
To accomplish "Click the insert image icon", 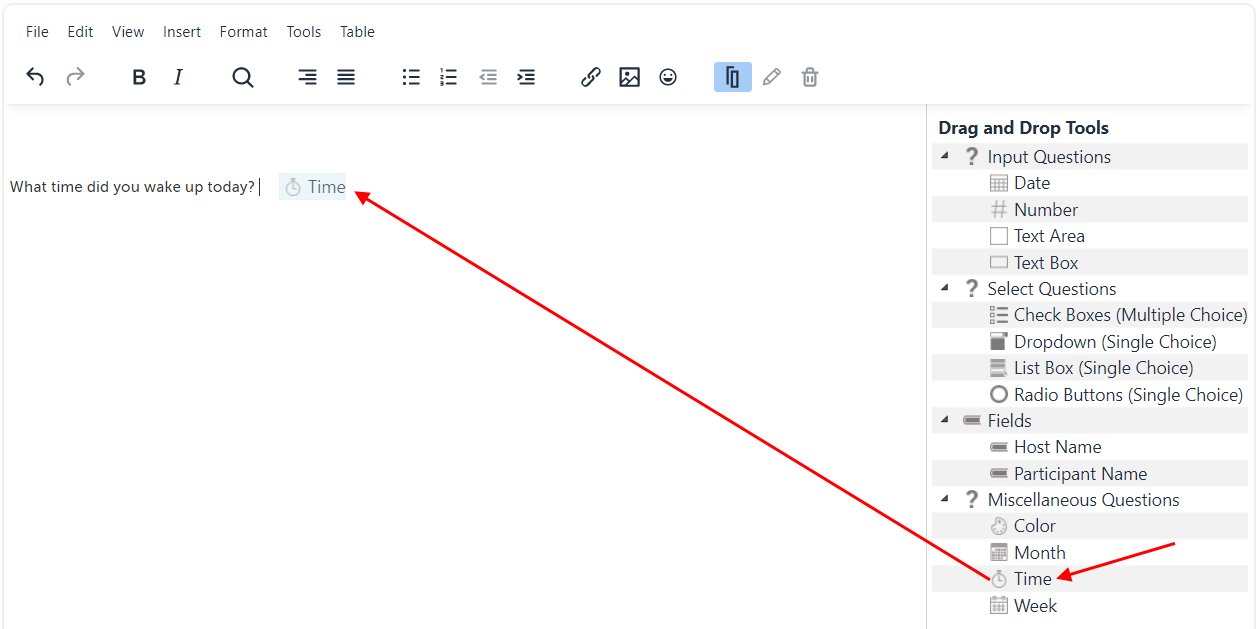I will click(629, 77).
